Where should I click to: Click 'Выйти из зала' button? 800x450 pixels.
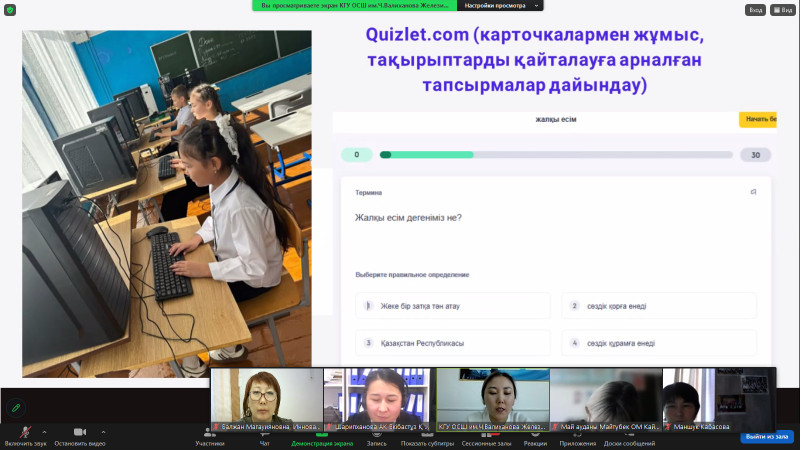(x=766, y=437)
